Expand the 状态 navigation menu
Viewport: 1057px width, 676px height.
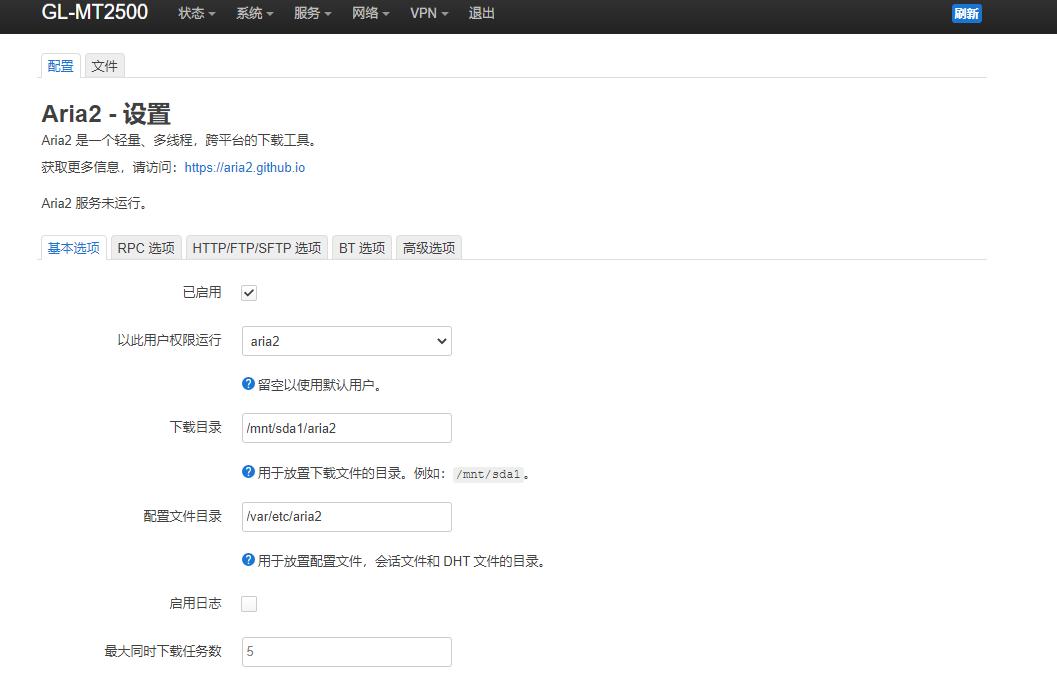(x=195, y=13)
